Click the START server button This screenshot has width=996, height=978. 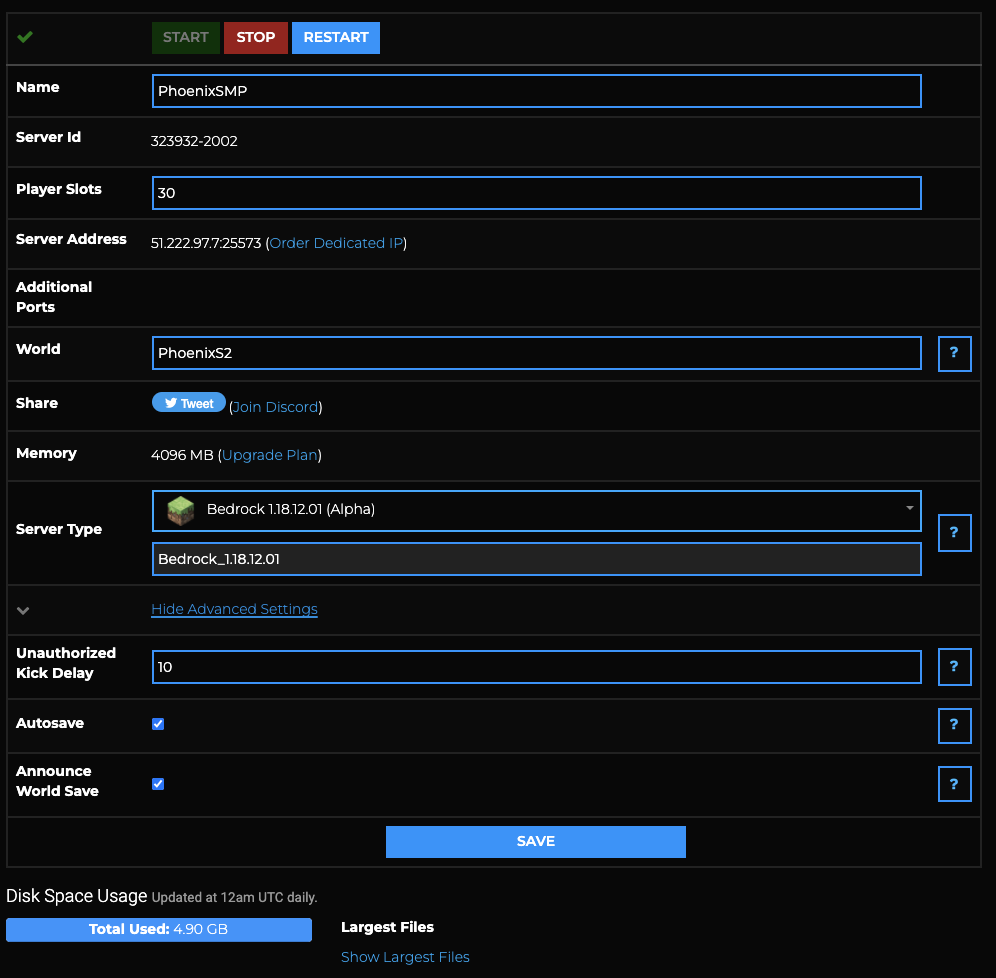tap(185, 37)
